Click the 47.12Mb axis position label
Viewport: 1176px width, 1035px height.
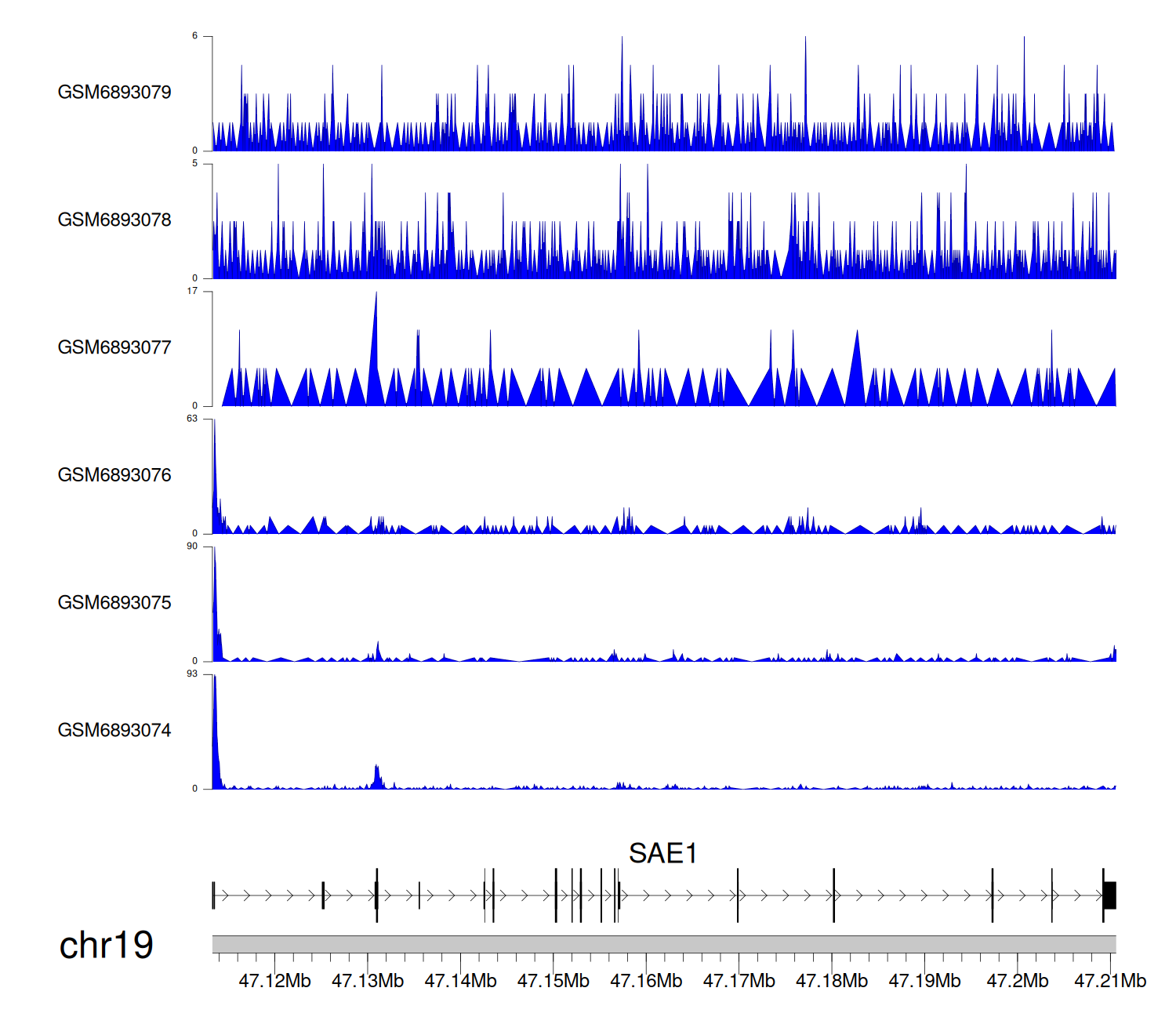(x=274, y=982)
